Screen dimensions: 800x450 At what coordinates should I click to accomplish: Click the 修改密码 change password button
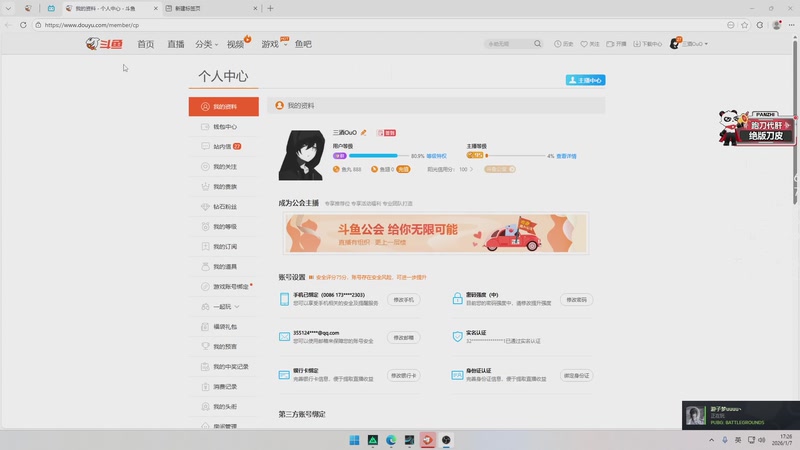(577, 300)
